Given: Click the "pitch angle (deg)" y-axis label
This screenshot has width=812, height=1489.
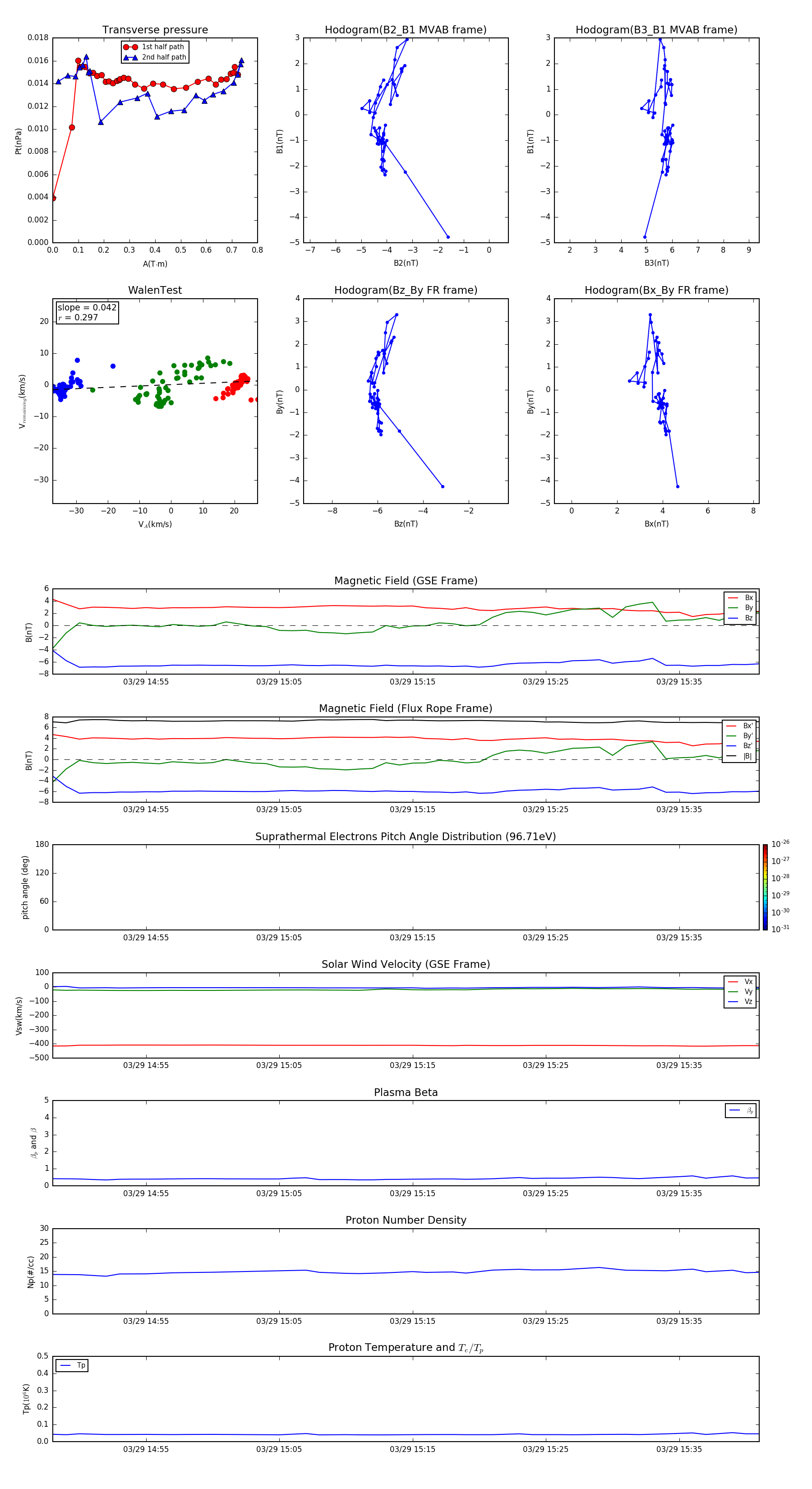Looking at the screenshot, I should pyautogui.click(x=25, y=887).
